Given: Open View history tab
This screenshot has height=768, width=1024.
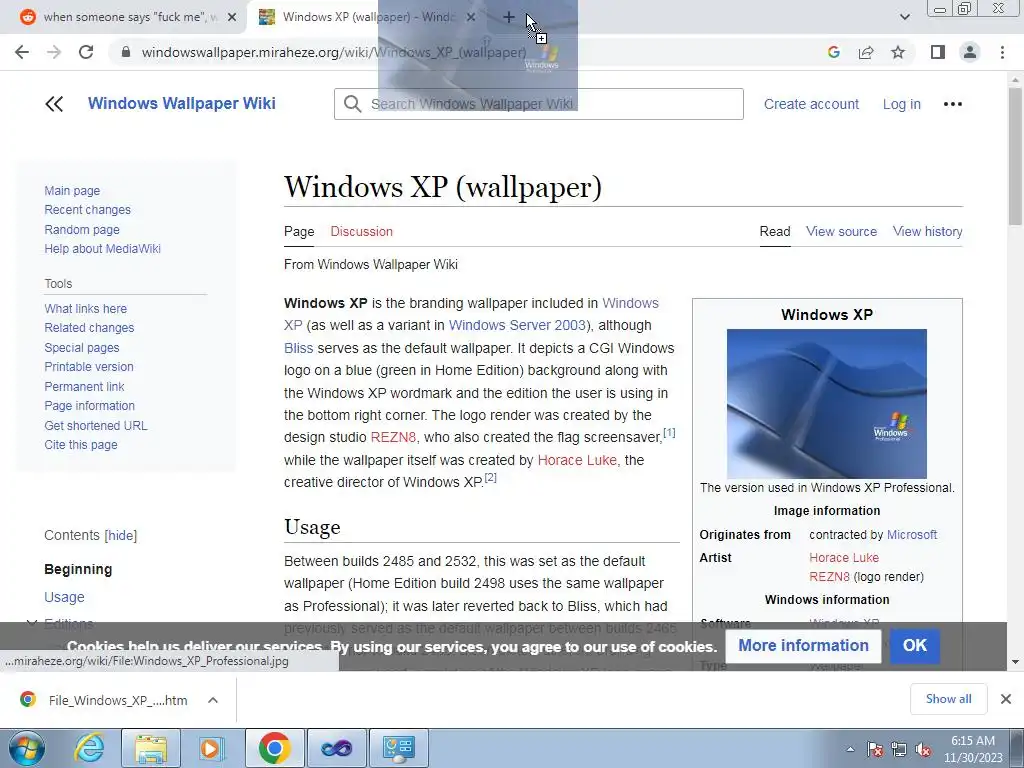Looking at the screenshot, I should pos(927,232).
